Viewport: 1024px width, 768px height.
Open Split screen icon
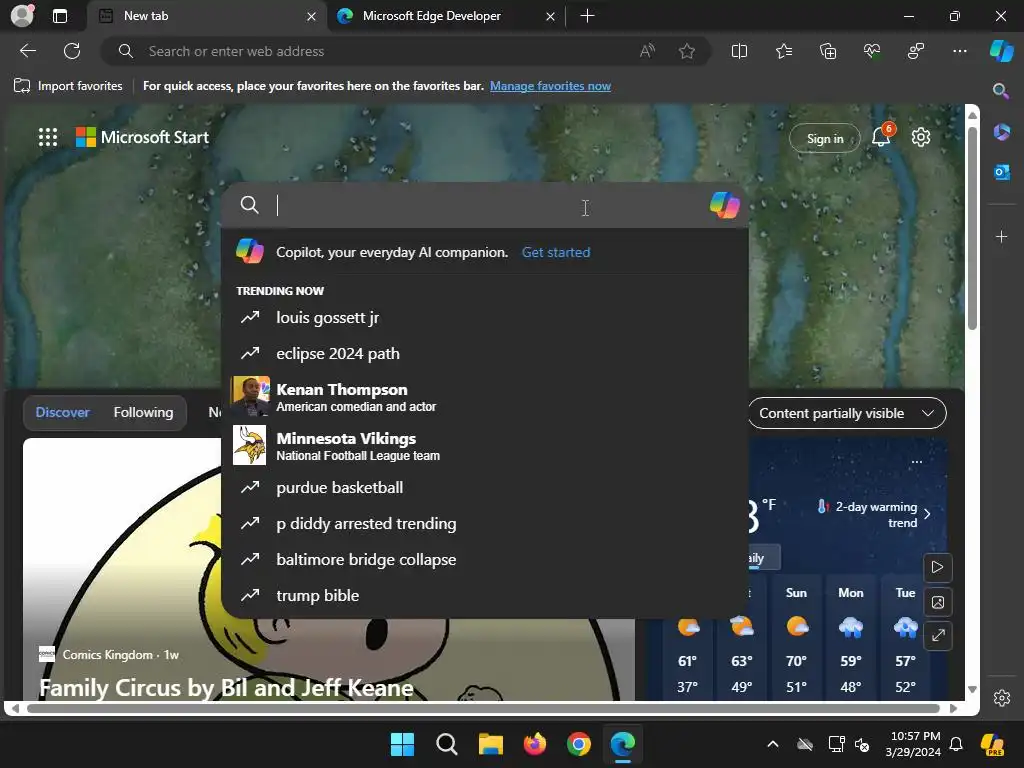(x=739, y=51)
